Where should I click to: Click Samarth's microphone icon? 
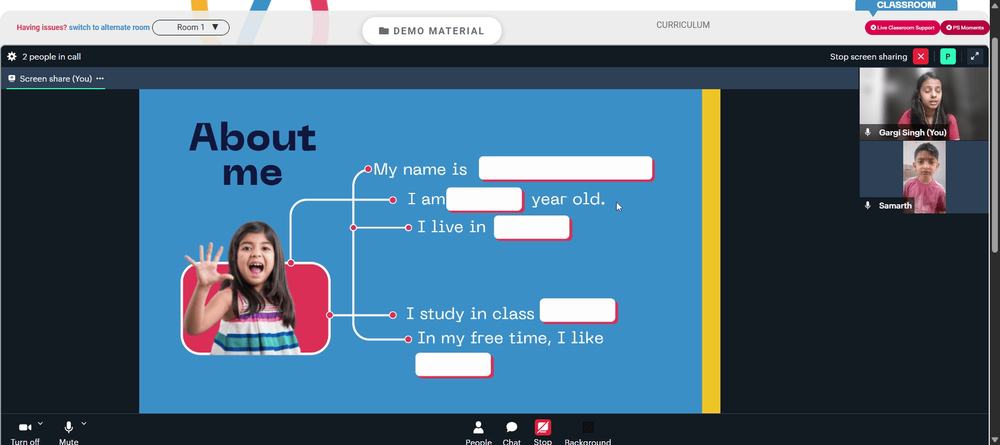click(867, 205)
